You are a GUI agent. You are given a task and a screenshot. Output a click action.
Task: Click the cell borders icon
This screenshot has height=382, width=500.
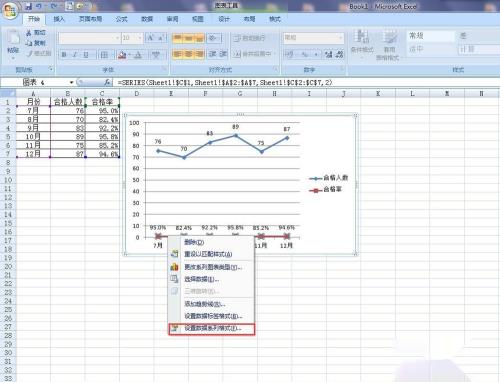(104, 54)
